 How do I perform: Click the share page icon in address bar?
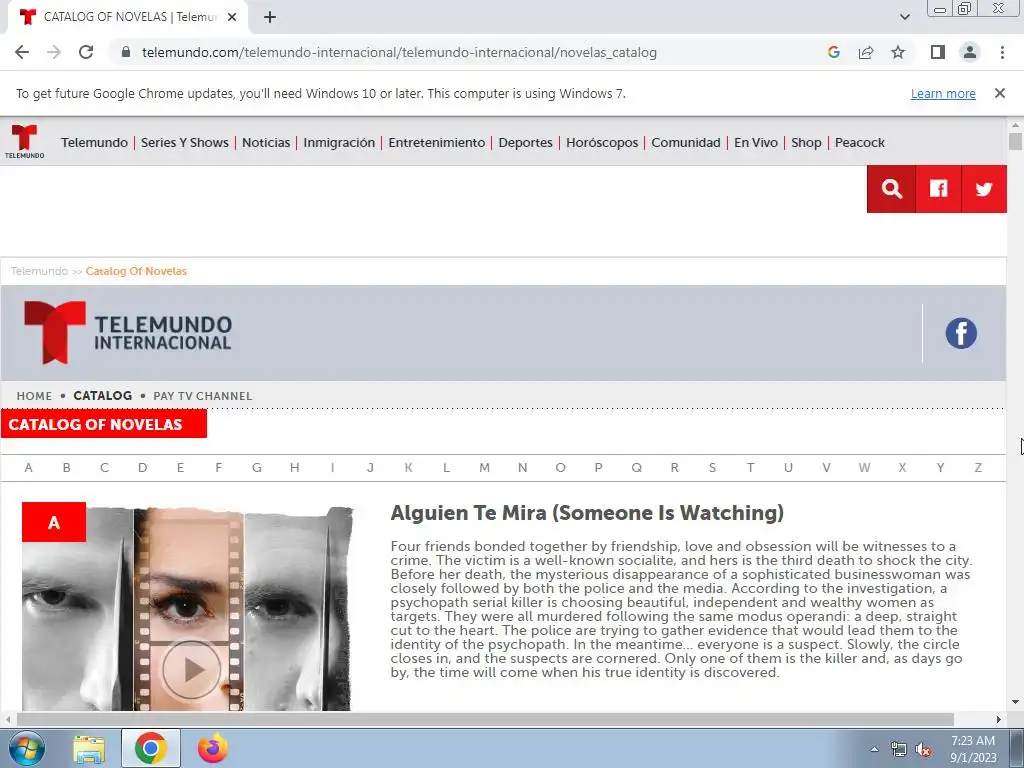pyautogui.click(x=866, y=52)
